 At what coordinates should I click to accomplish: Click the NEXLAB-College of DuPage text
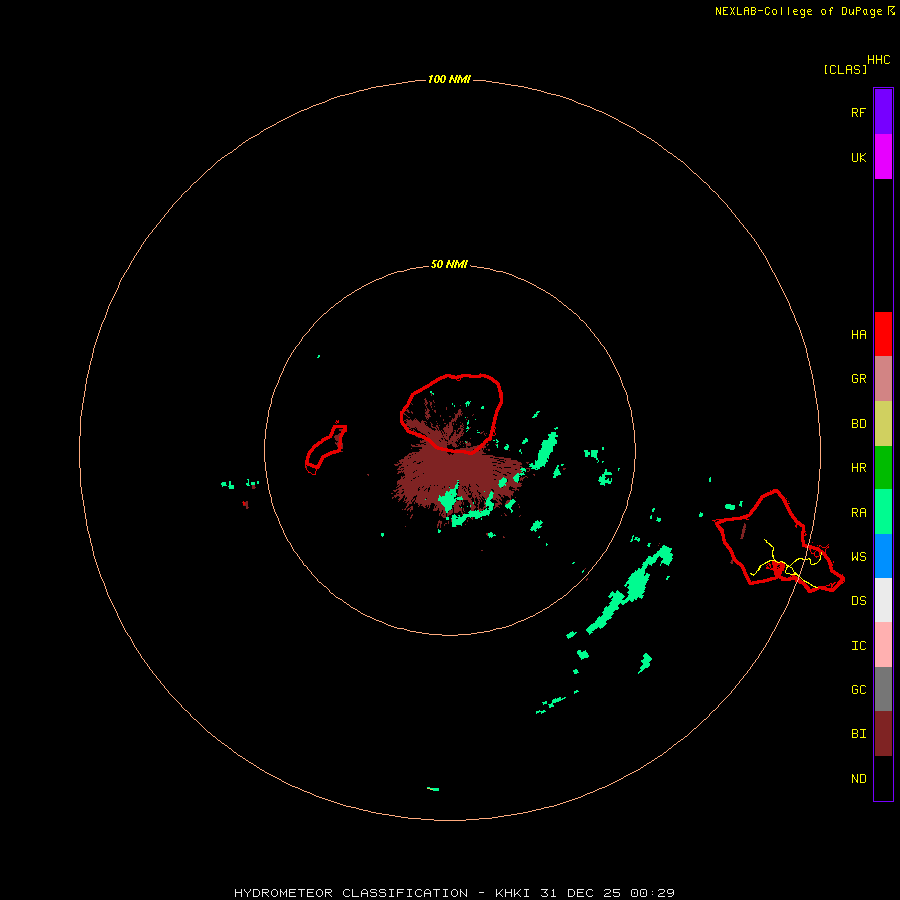798,11
